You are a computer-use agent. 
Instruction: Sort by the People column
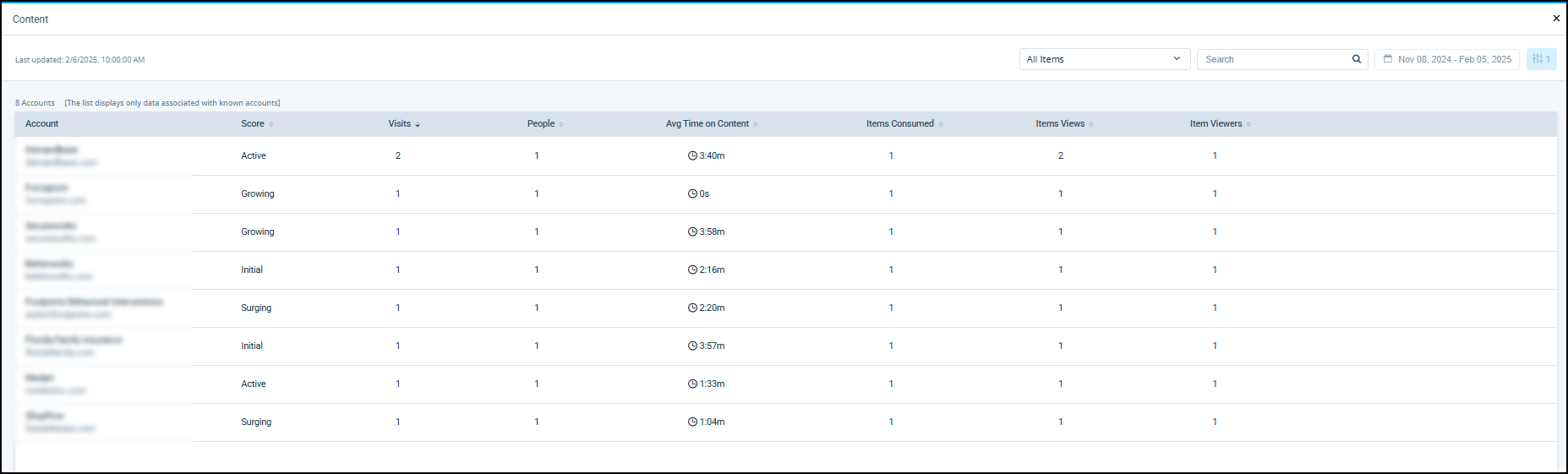click(545, 123)
